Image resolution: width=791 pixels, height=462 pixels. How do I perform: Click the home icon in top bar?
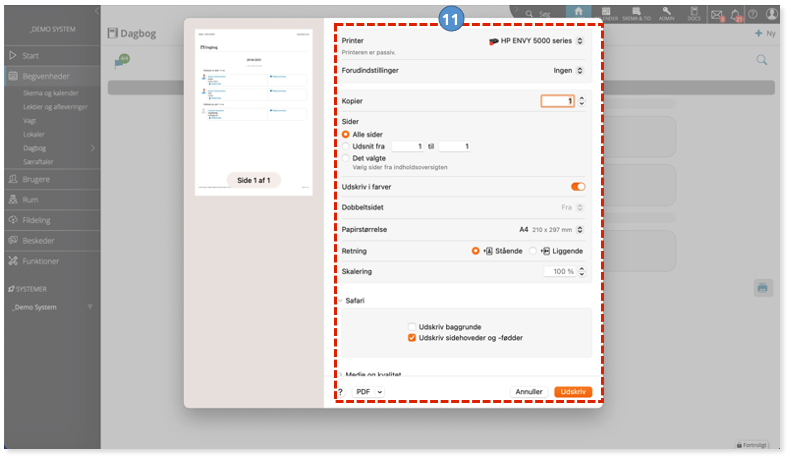578,13
